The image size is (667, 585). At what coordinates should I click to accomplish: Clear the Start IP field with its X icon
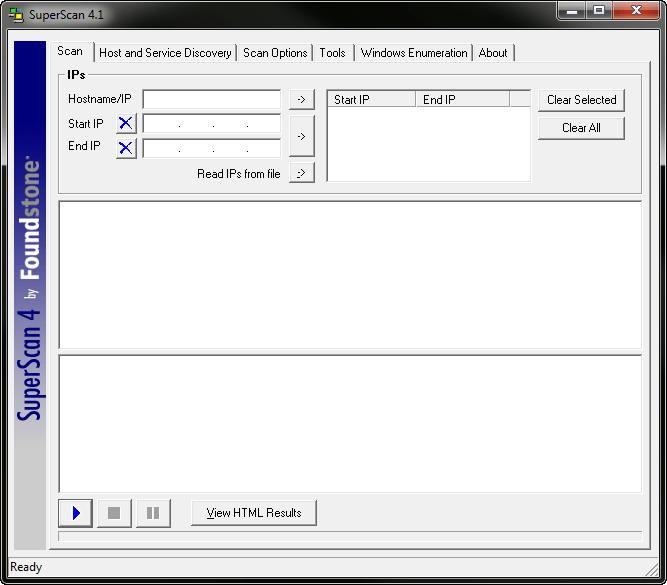point(126,123)
